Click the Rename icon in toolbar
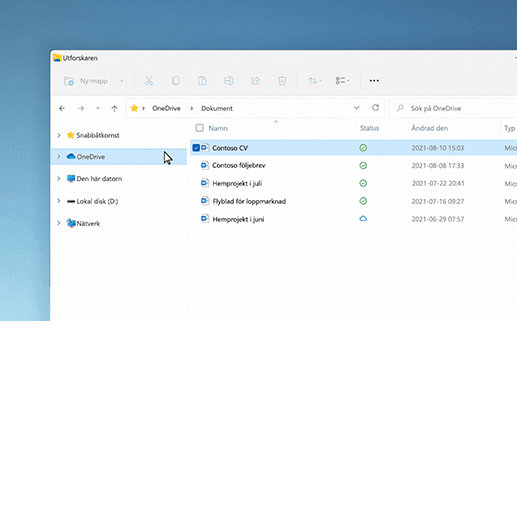Screen dimensions: 517x517 coord(229,81)
